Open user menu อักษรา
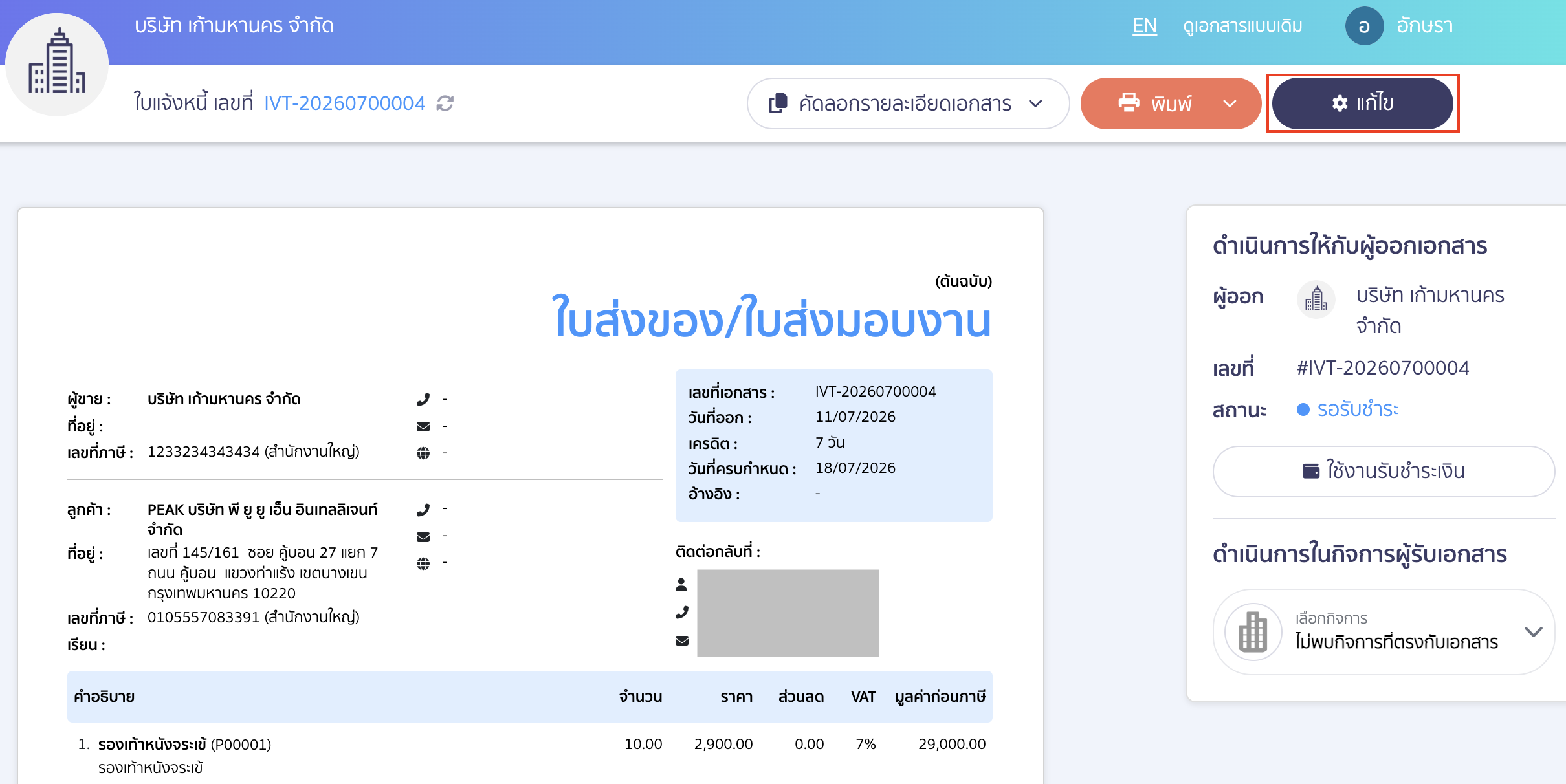The width and height of the screenshot is (1566, 784). (1424, 26)
